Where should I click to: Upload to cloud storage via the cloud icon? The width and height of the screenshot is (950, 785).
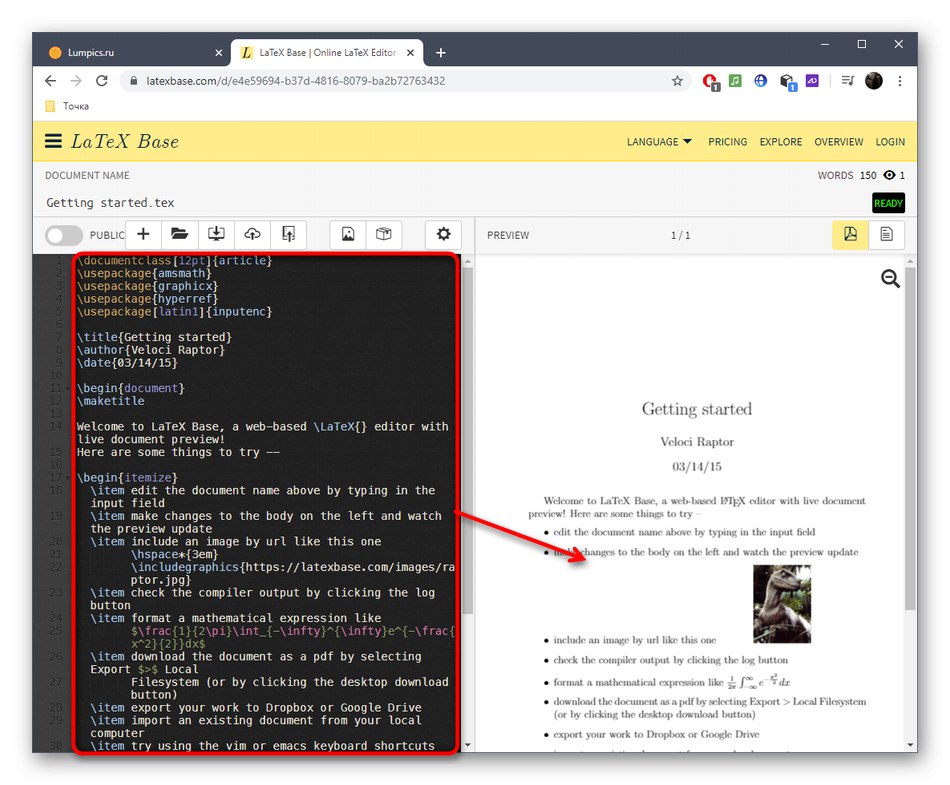point(252,234)
